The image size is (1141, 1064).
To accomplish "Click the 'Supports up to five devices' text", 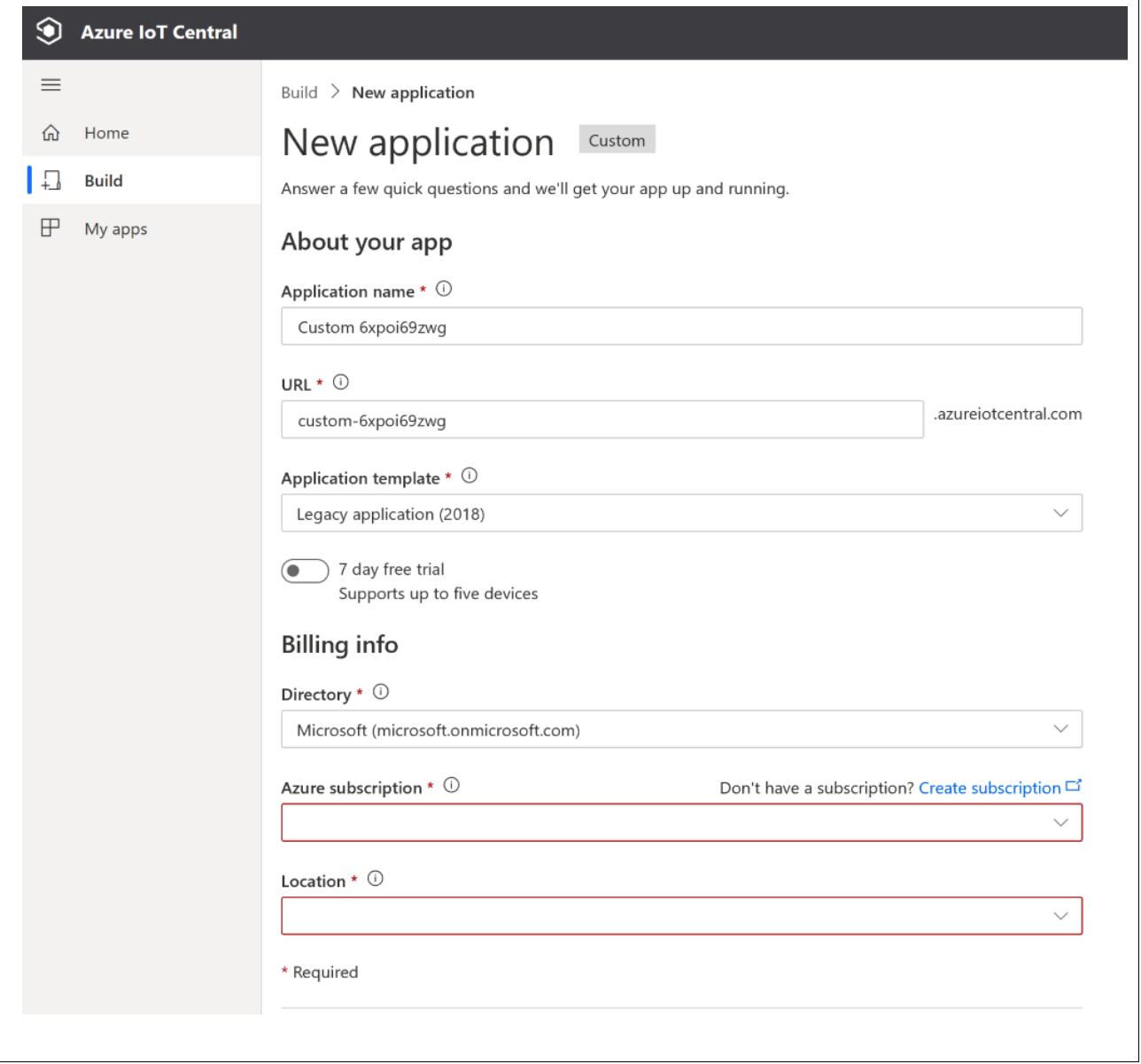I will pos(439,594).
